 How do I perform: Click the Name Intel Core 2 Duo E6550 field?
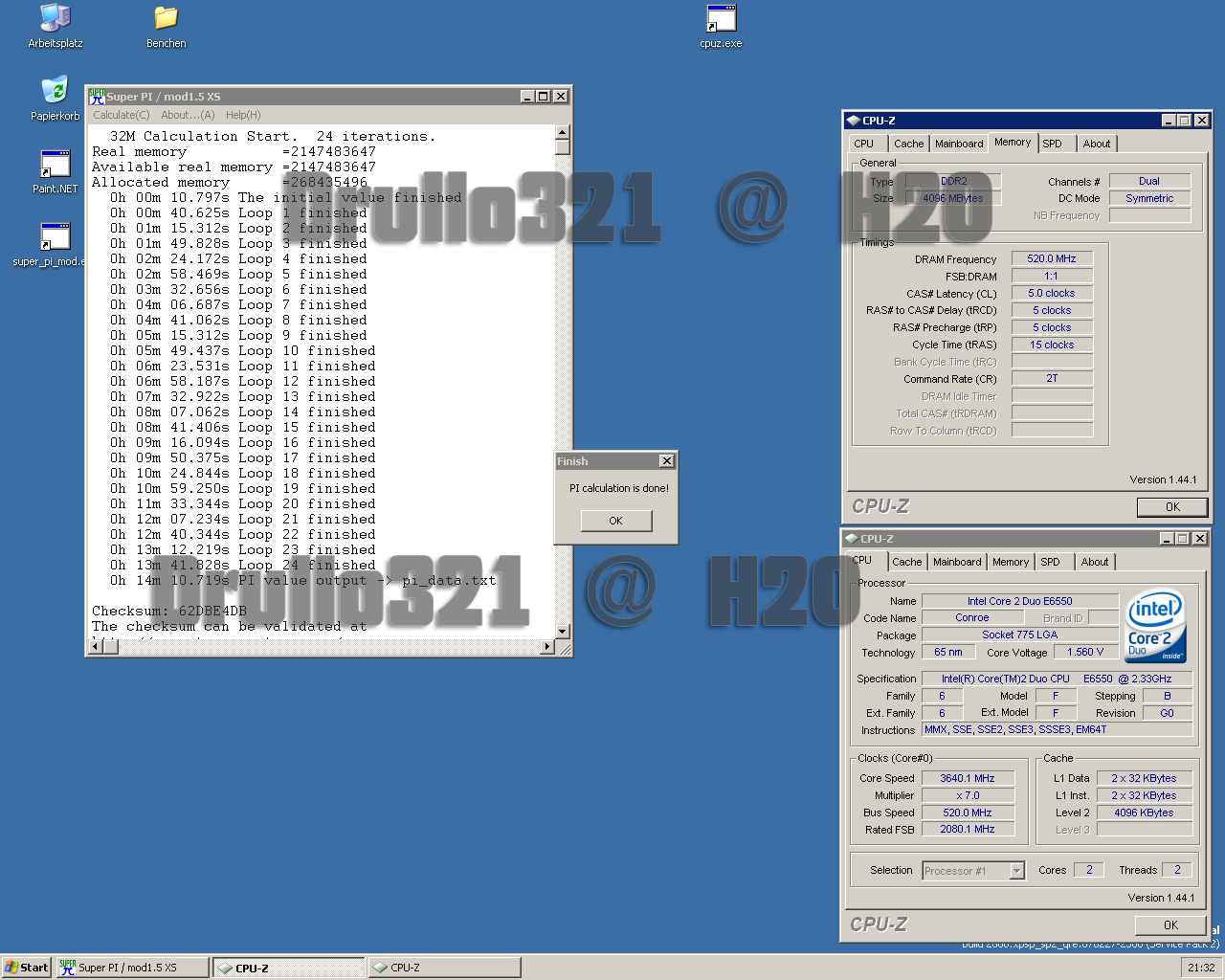[x=1019, y=601]
